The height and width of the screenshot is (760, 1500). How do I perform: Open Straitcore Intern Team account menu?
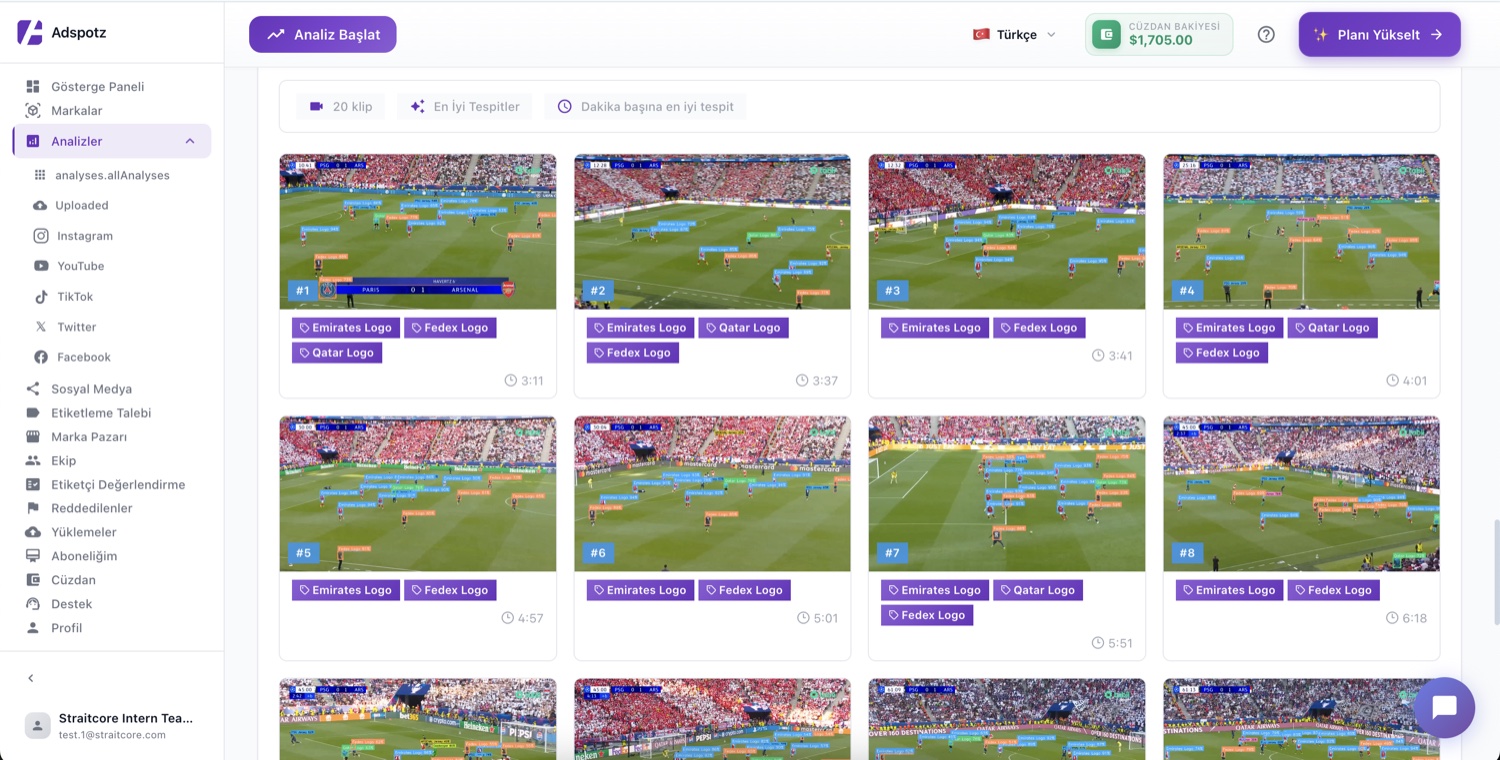click(112, 725)
